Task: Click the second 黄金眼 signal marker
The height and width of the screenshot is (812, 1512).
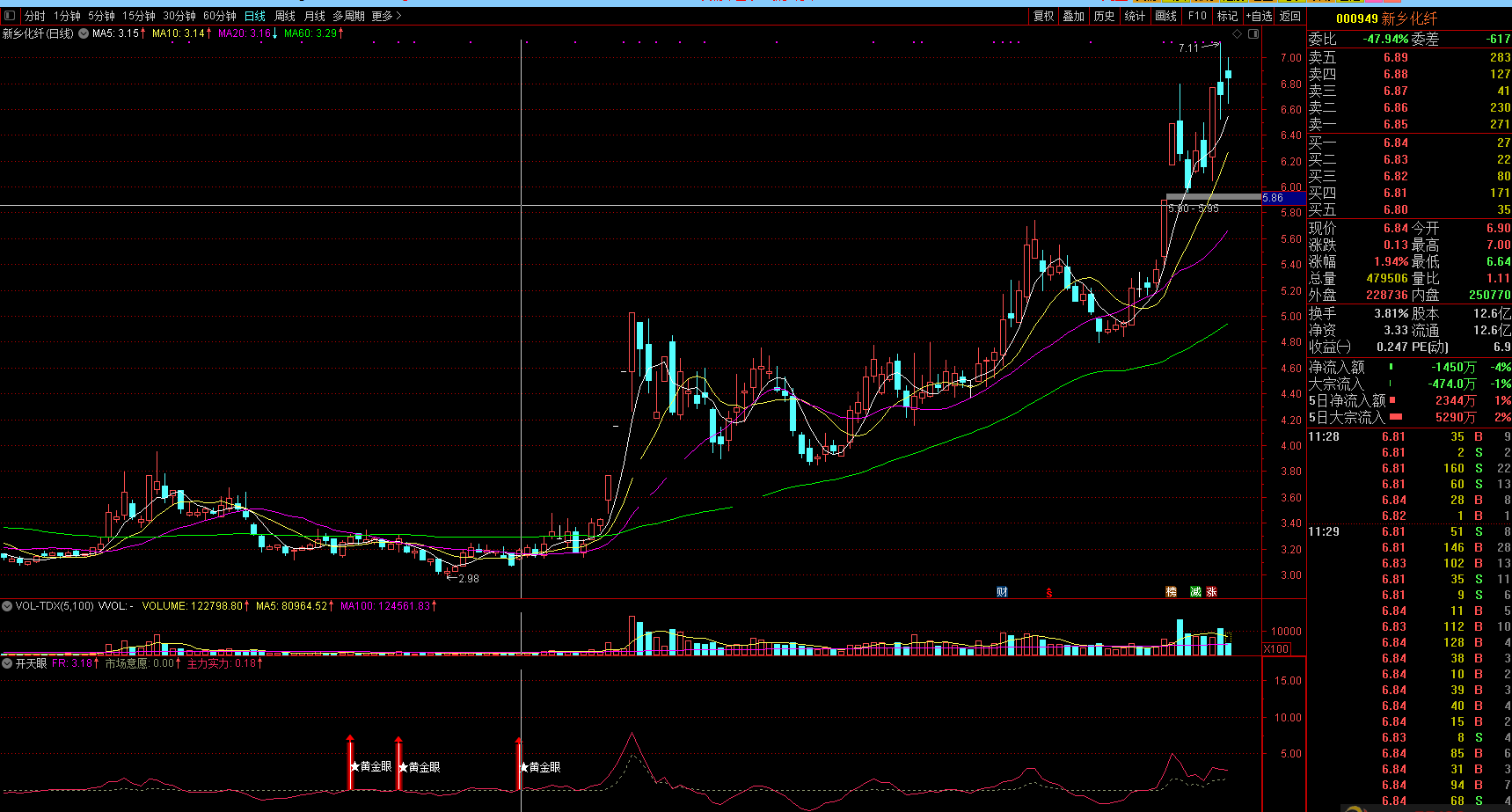Action: (420, 767)
